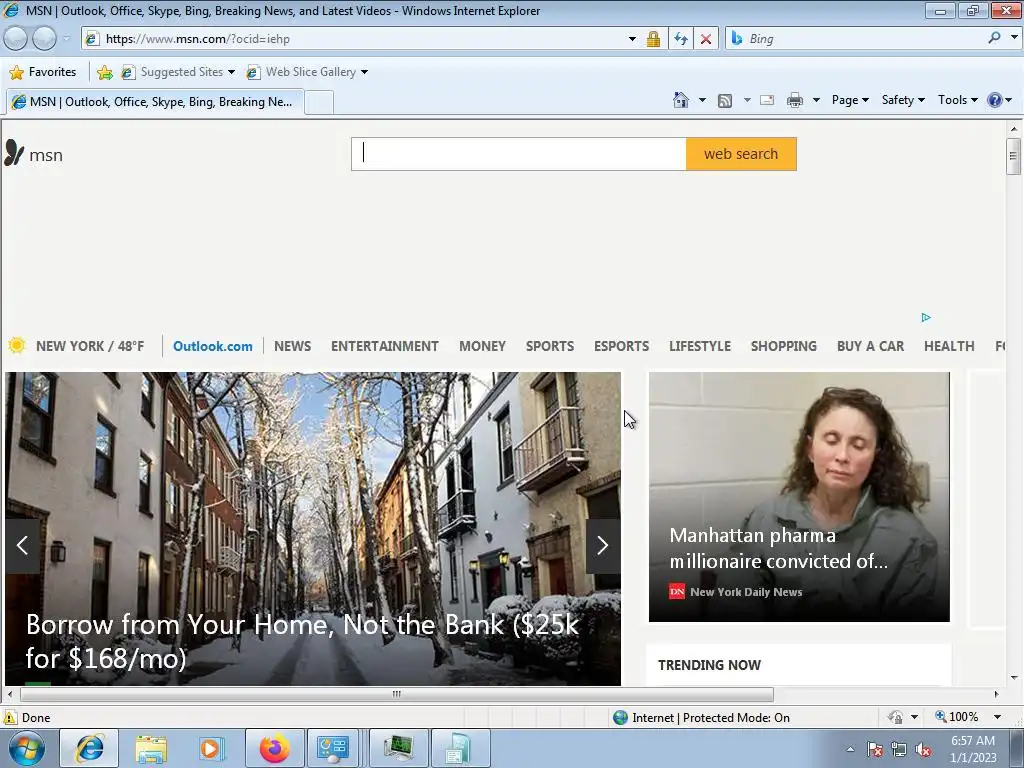This screenshot has width=1024, height=768.
Task: Go to the NEWS section
Action: point(293,346)
